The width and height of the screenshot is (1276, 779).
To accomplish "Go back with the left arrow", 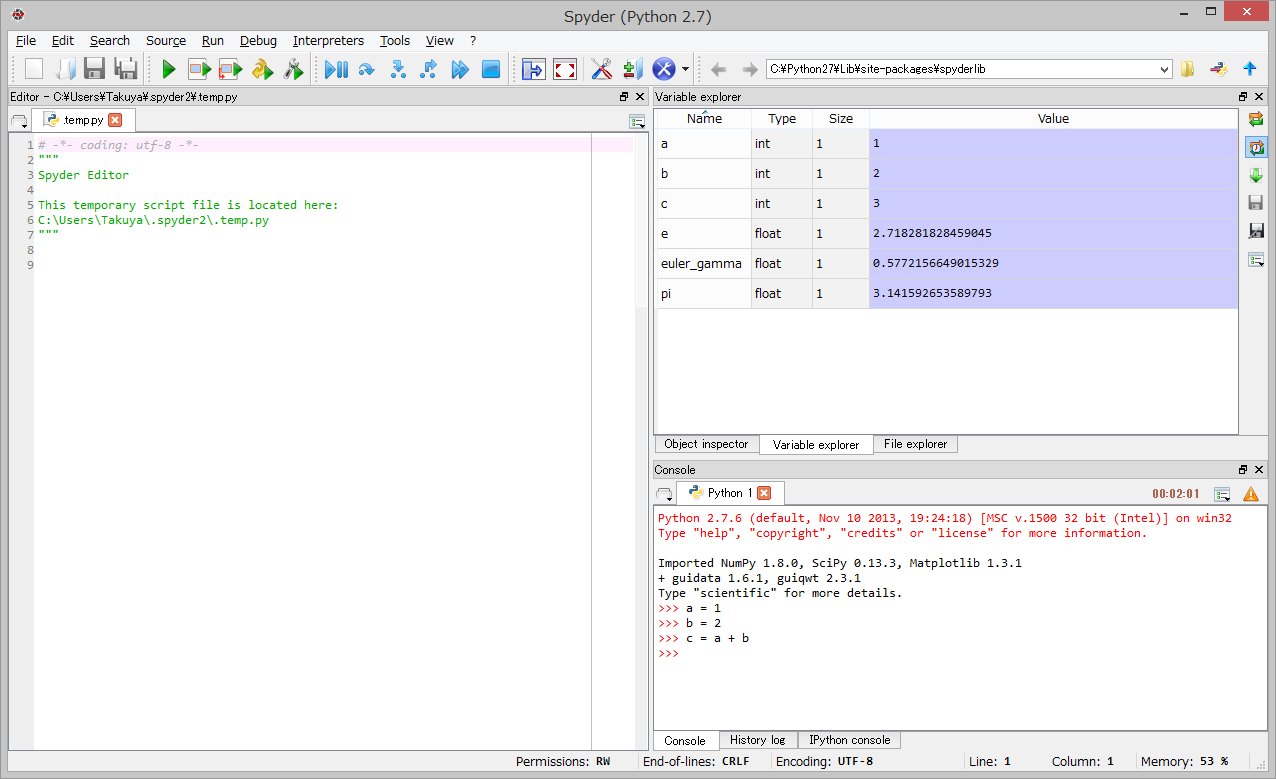I will (x=718, y=69).
